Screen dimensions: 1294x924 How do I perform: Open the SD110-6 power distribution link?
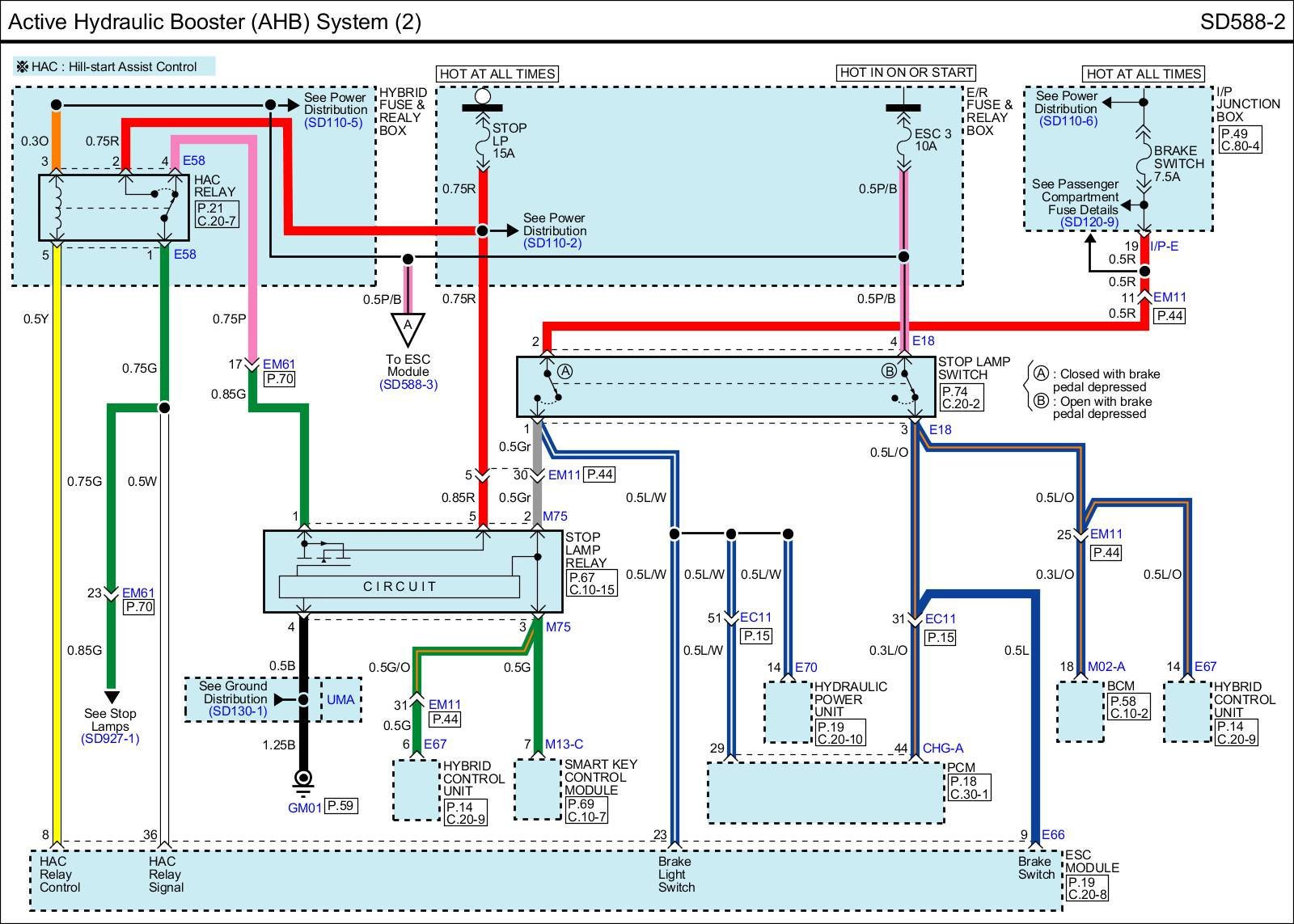coord(1068,121)
